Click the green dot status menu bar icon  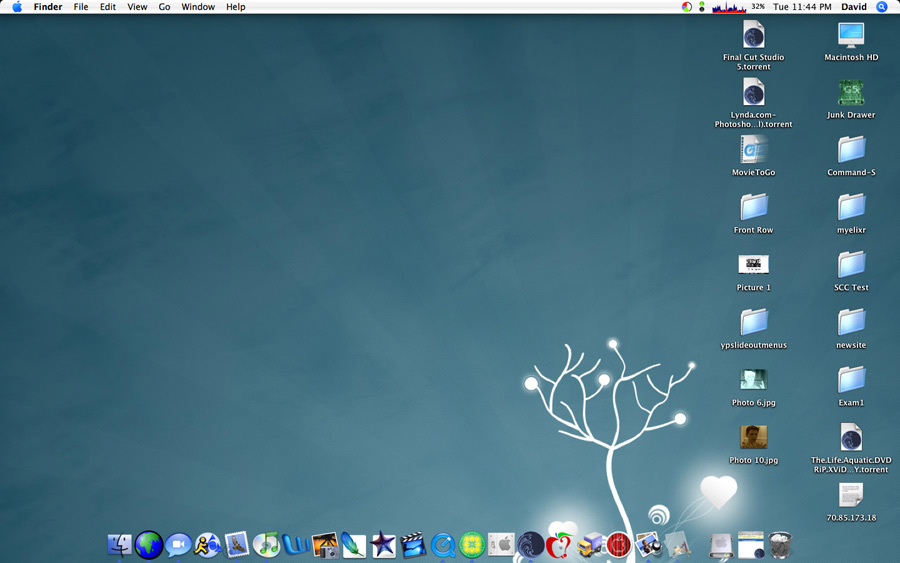click(701, 7)
